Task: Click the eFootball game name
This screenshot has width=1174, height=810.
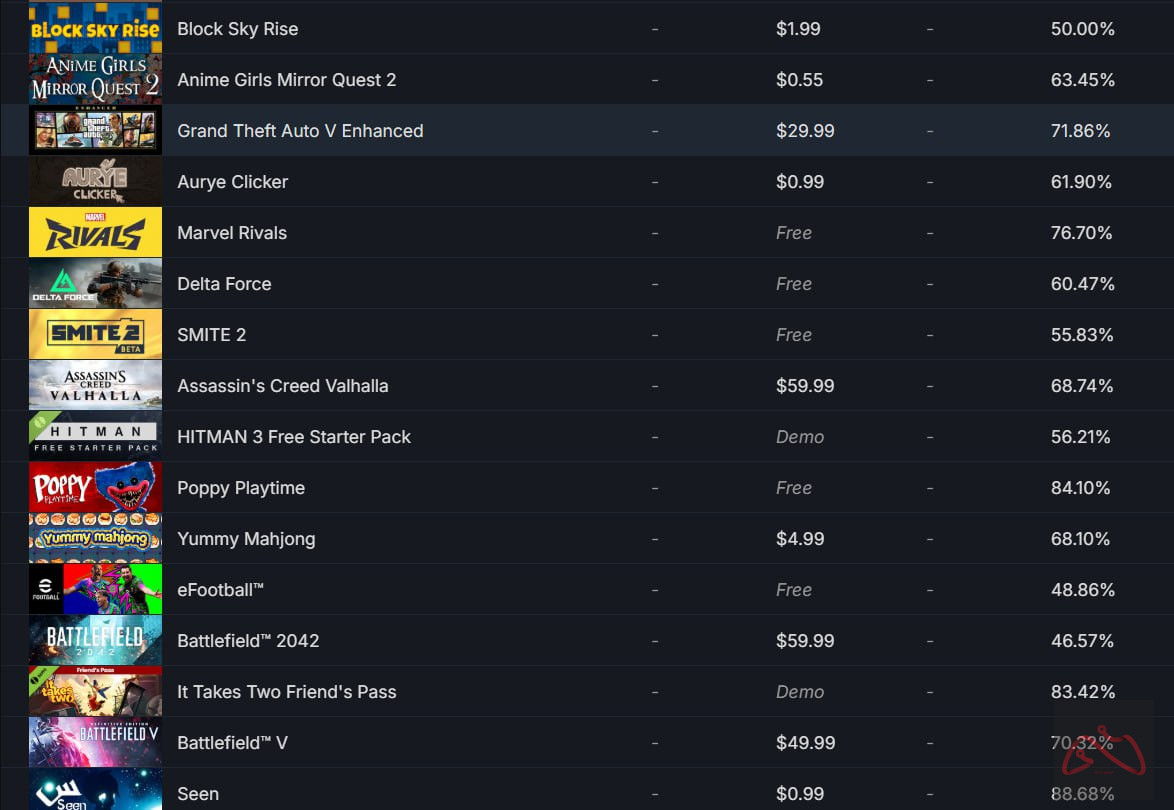Action: [220, 590]
